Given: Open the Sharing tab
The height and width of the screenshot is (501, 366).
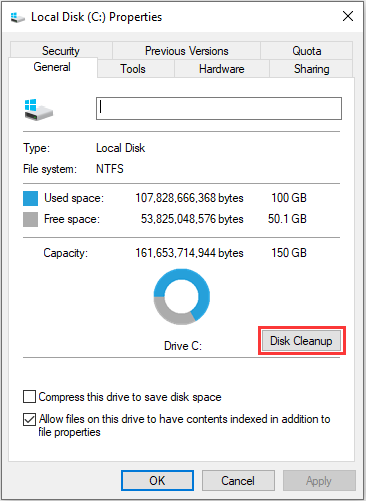Looking at the screenshot, I should [311, 69].
